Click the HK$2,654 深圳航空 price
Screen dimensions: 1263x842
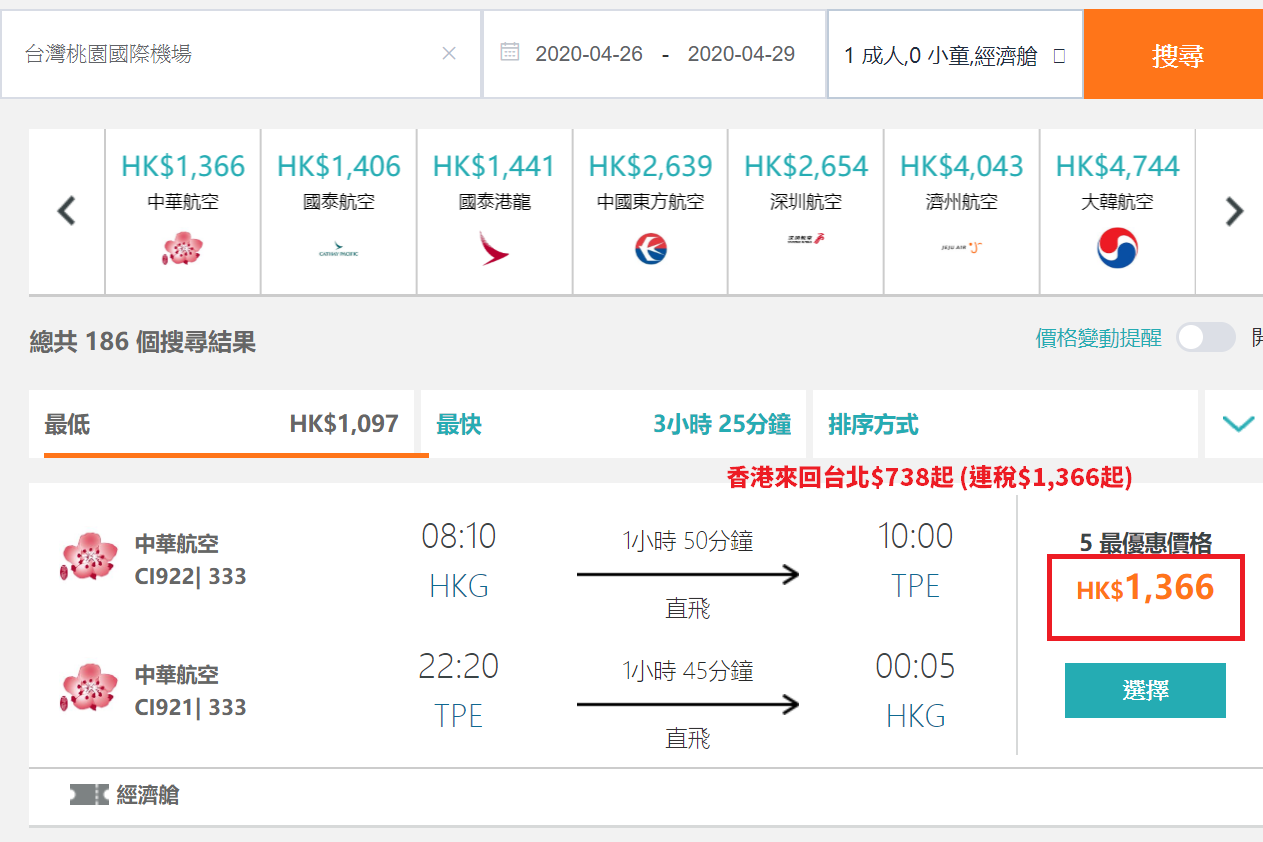[806, 166]
